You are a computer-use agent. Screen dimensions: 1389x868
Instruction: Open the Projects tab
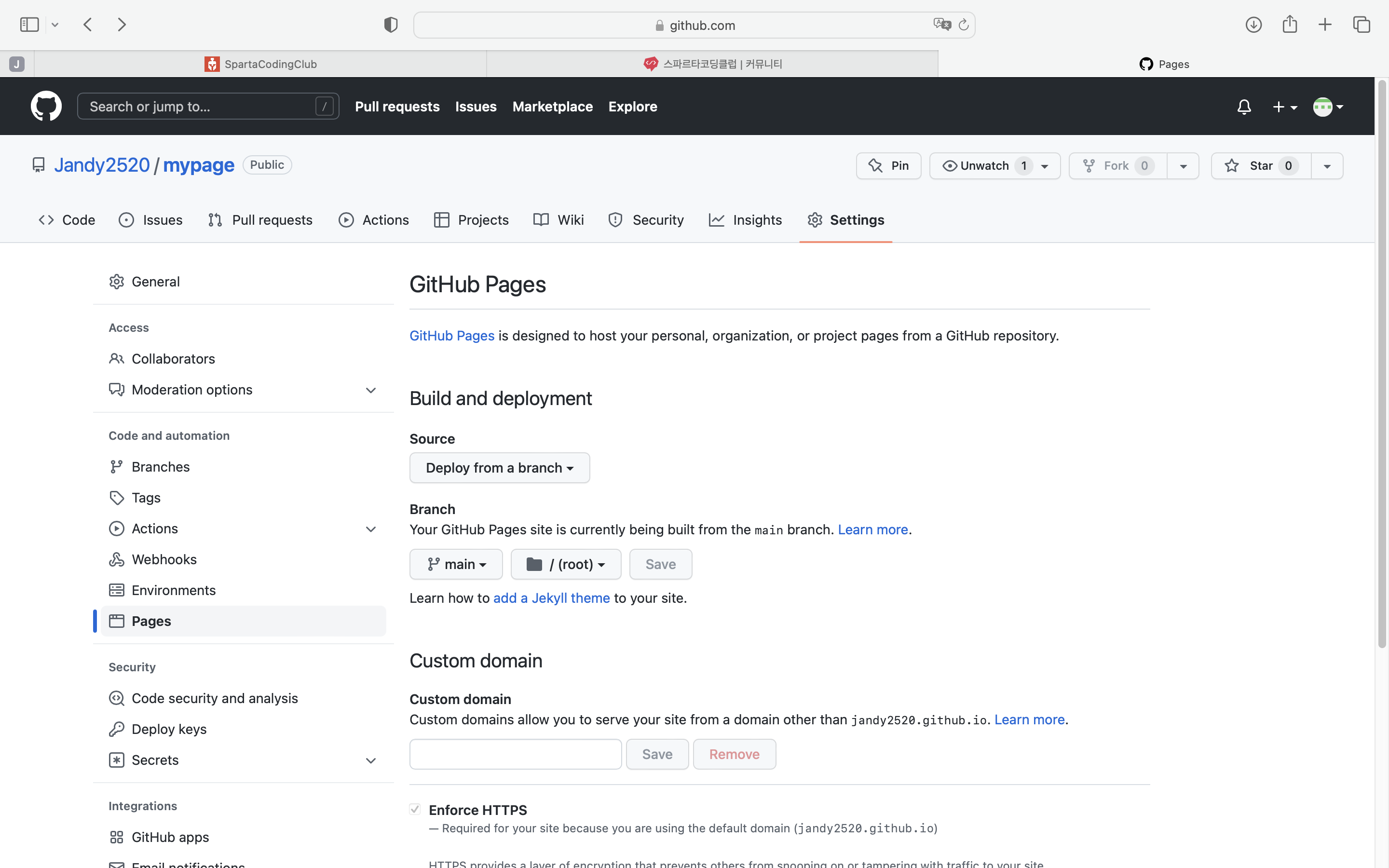pos(471,220)
